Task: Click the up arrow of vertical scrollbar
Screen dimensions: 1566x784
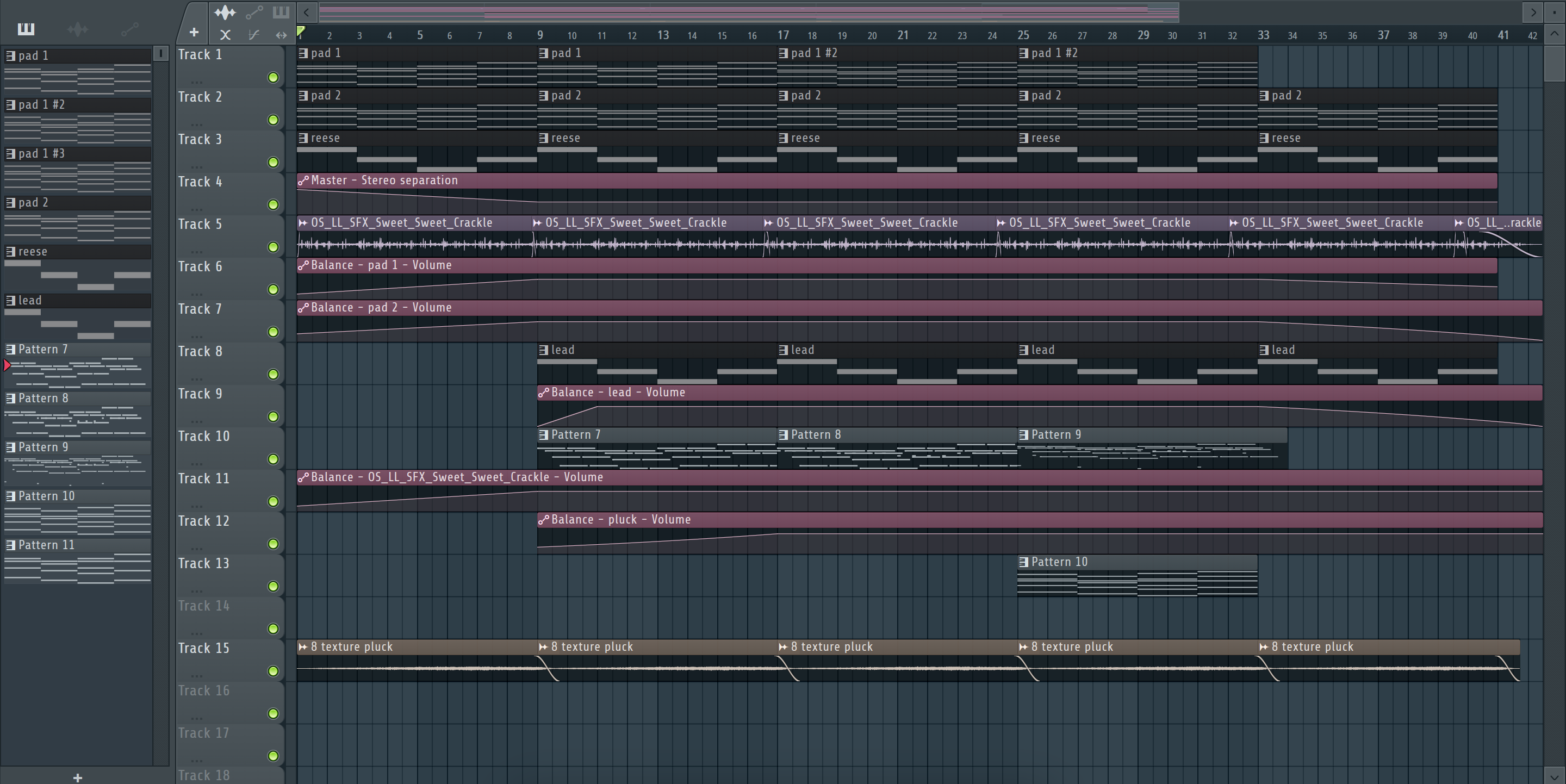Action: (1555, 34)
